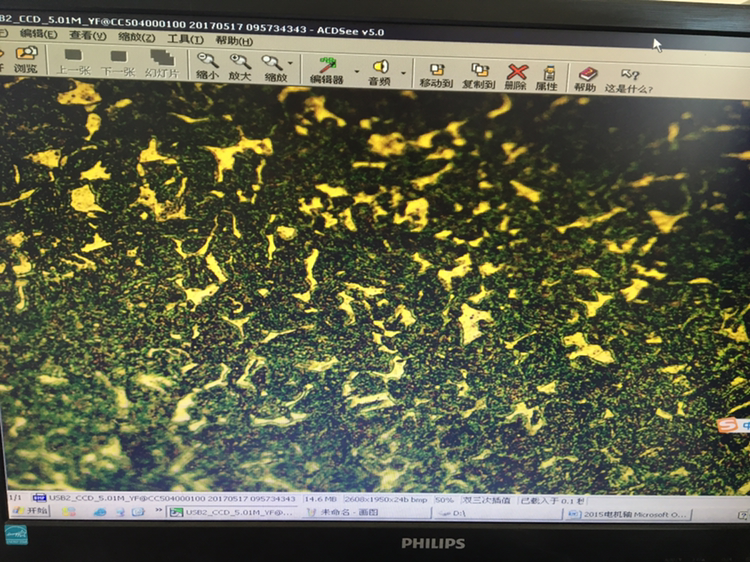
Task: Click the 50% zoom status entry
Action: click(444, 500)
